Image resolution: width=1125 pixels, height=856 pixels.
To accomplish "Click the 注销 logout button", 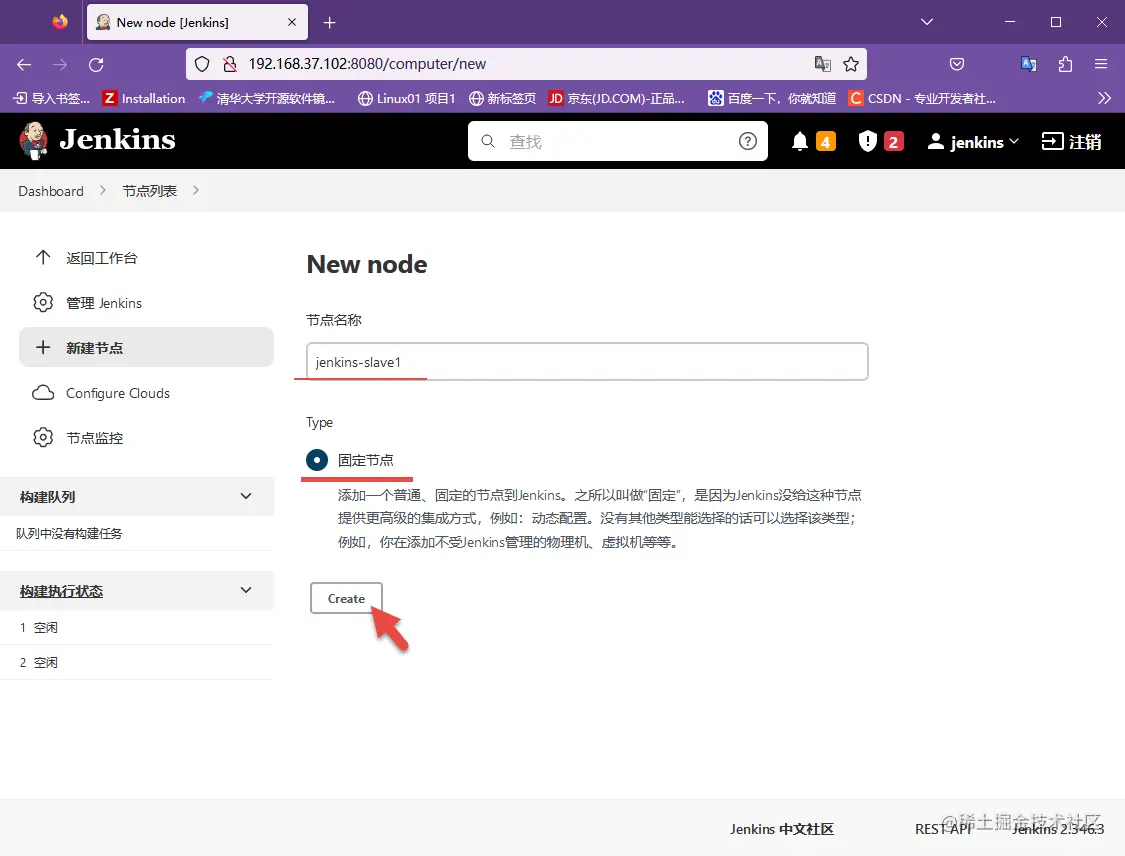I will 1072,141.
